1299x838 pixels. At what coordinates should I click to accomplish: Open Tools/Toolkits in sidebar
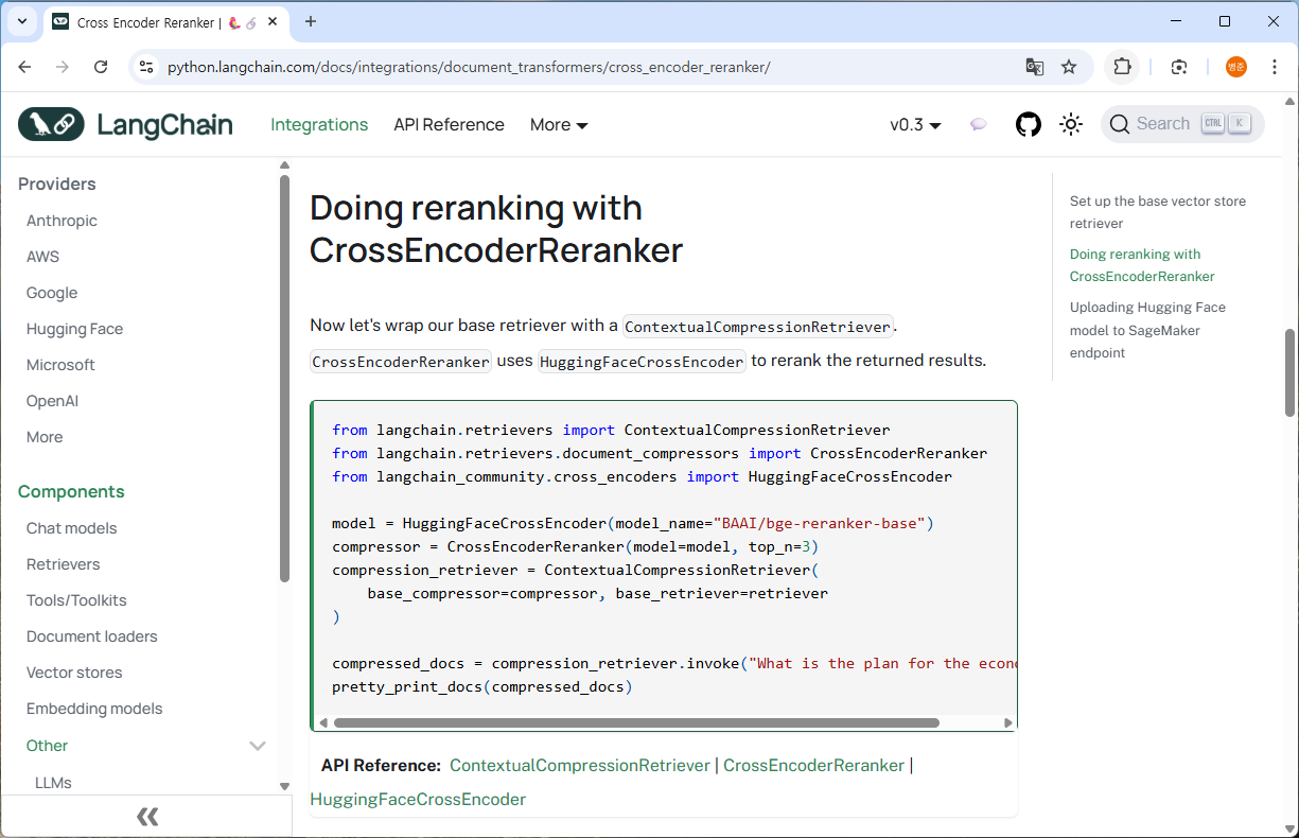point(77,600)
